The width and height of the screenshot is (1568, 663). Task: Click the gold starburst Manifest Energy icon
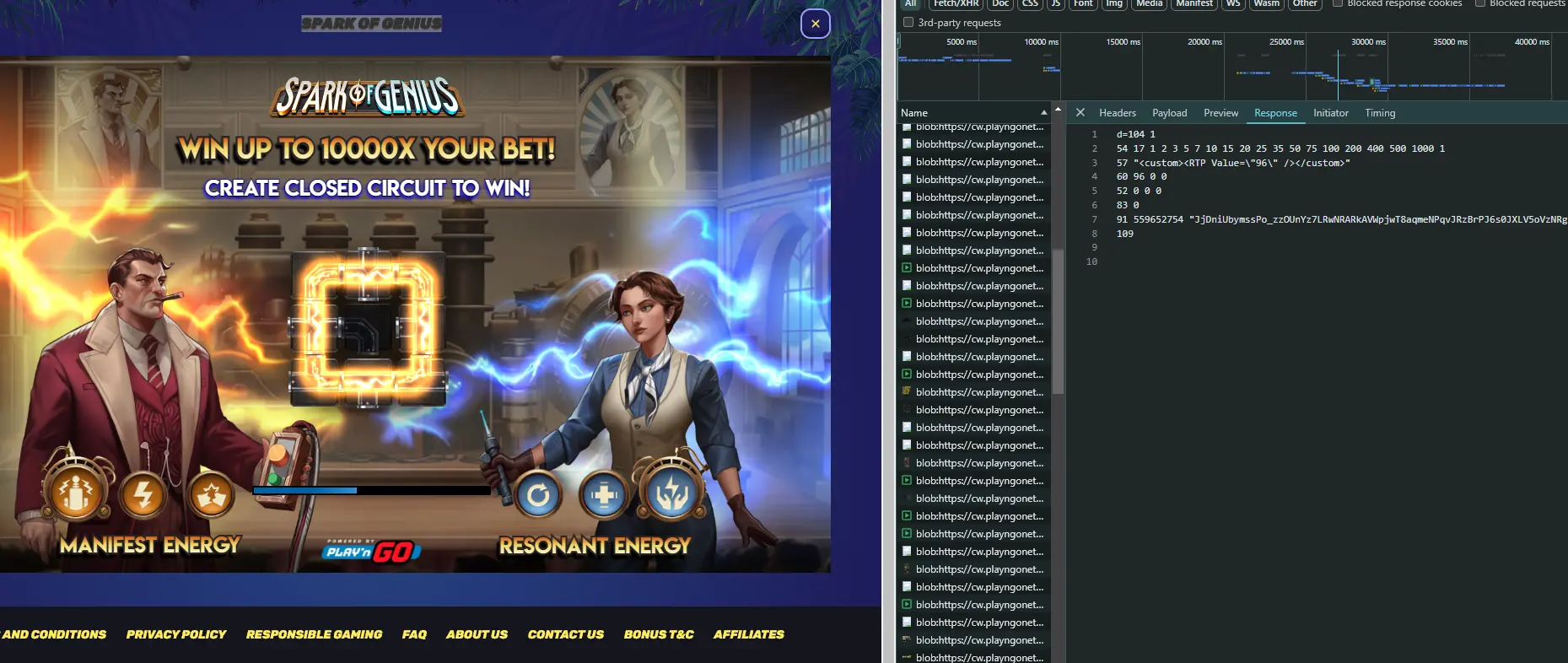(211, 493)
